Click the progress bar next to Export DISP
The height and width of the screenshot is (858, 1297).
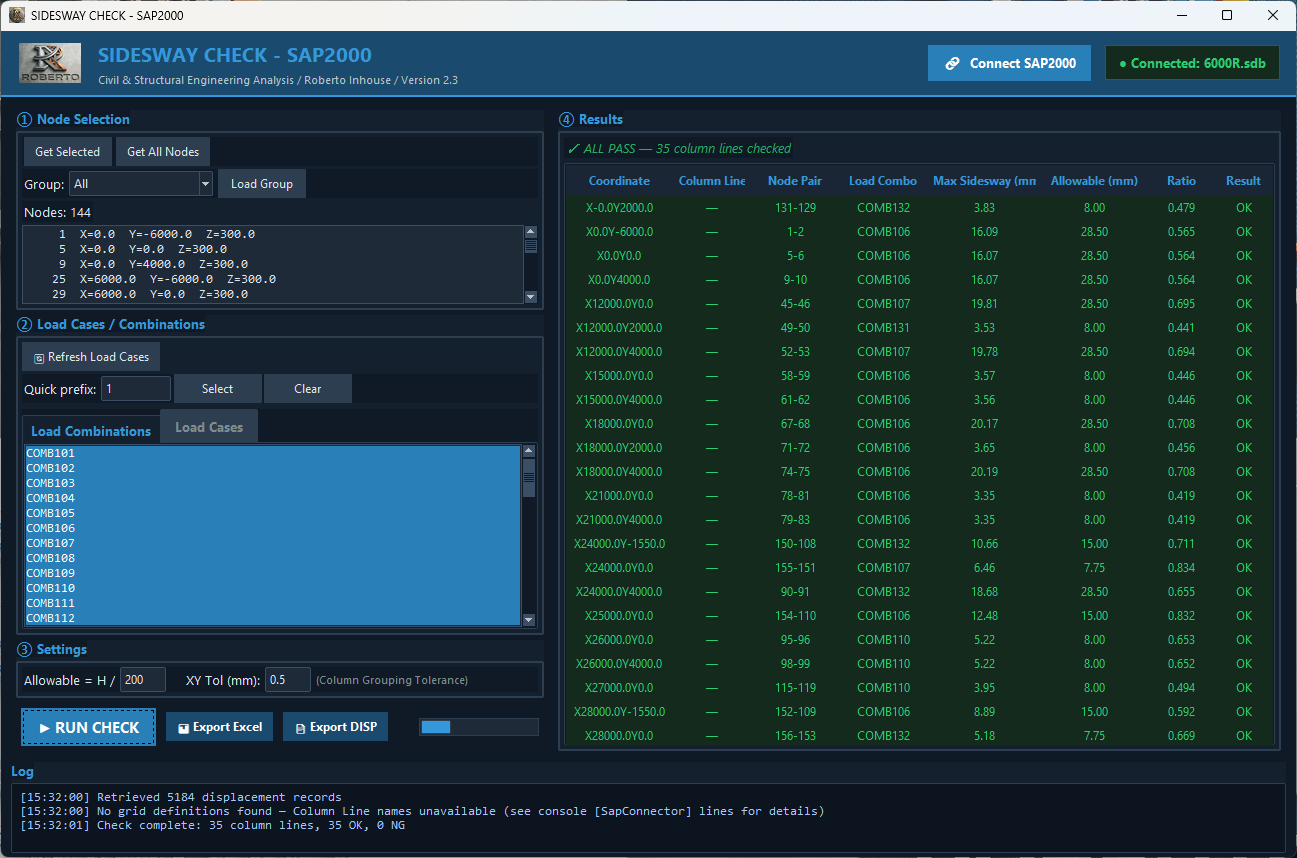tap(479, 727)
